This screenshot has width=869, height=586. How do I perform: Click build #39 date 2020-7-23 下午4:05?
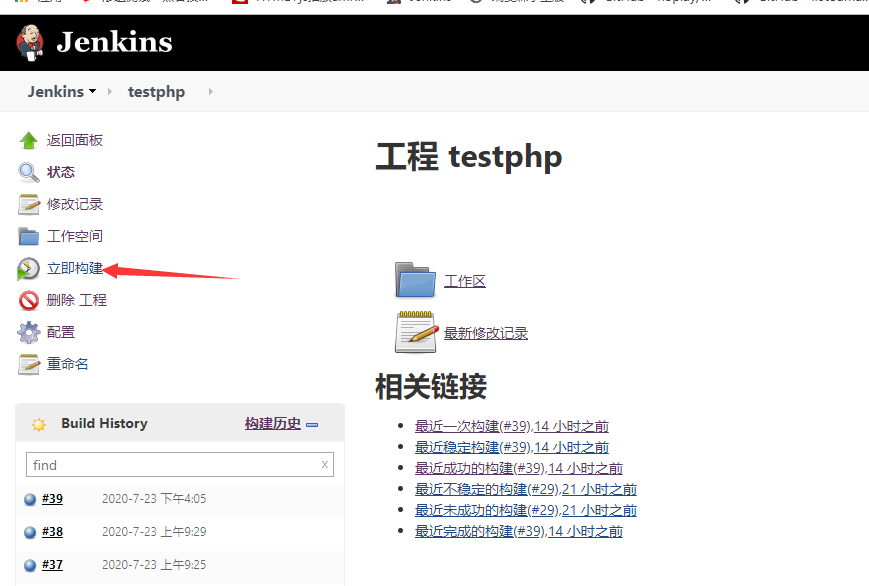(154, 498)
